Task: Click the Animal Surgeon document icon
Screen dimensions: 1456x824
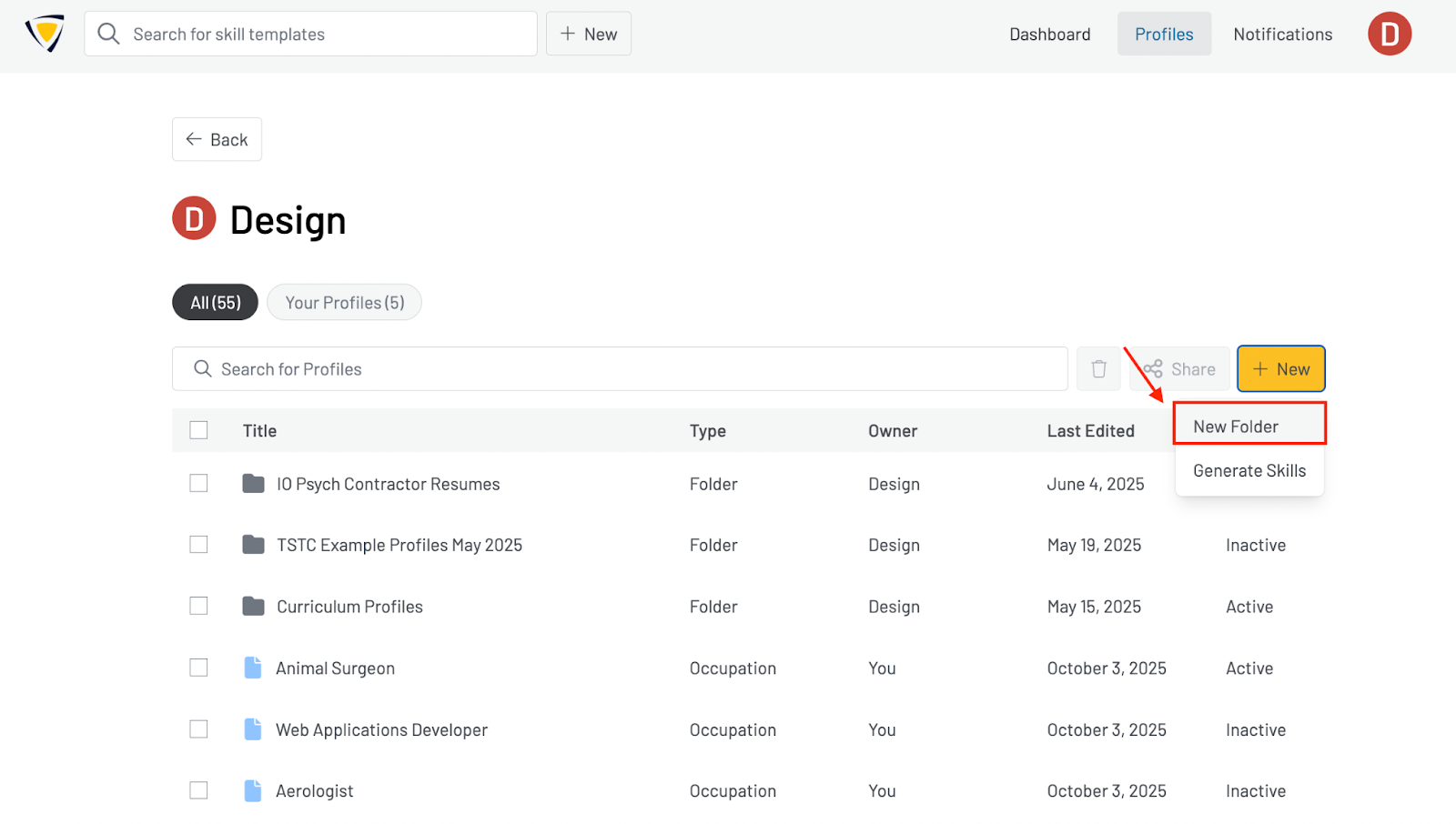Action: 253,668
